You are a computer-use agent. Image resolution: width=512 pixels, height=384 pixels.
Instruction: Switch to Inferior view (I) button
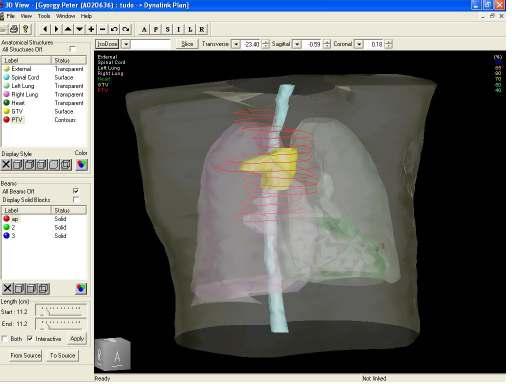(178, 29)
